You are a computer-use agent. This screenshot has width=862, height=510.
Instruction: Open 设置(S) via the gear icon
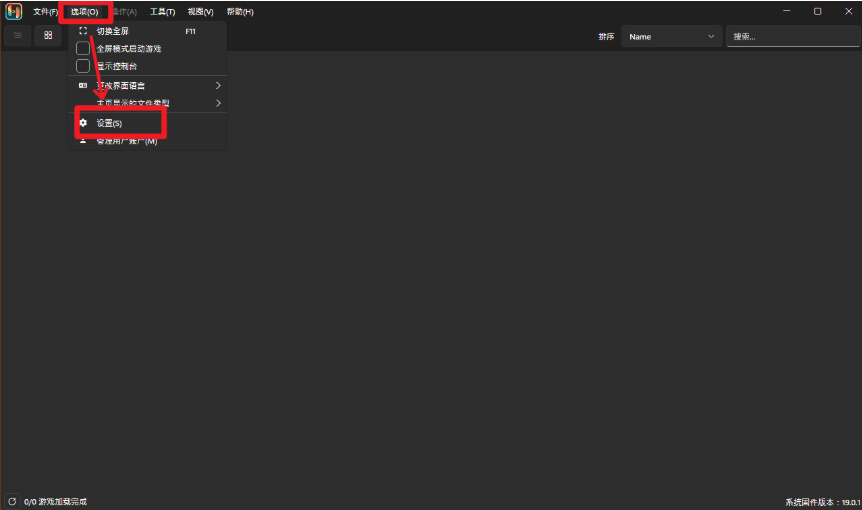(x=83, y=123)
